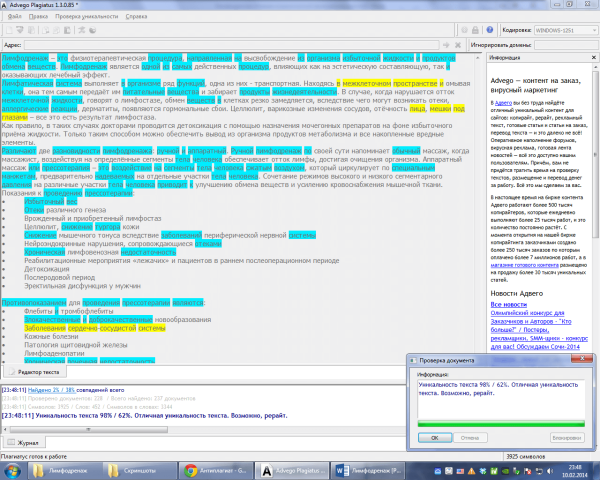This screenshot has width=600, height=480.
Task: Click the log line 'Символов: 3925 / Слов: 452'
Action: (x=87, y=407)
